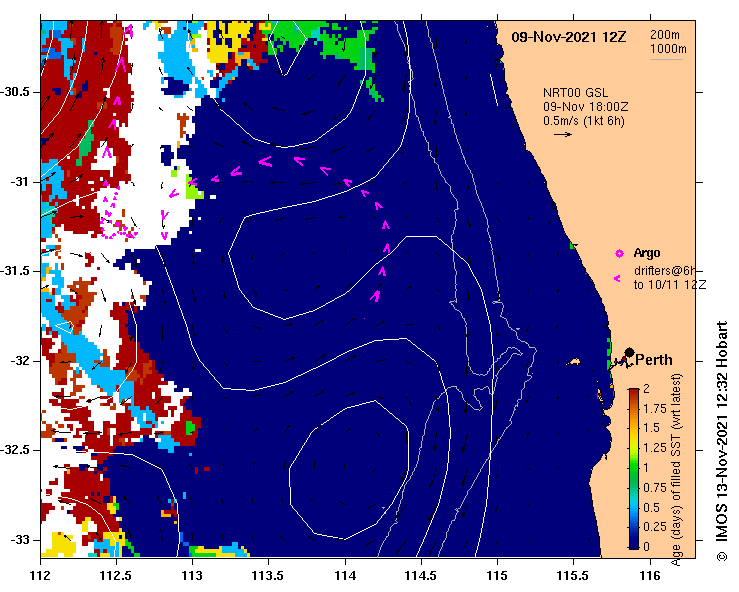Click the '09-Nov 18:00Z' text
The image size is (739, 592).
click(585, 107)
